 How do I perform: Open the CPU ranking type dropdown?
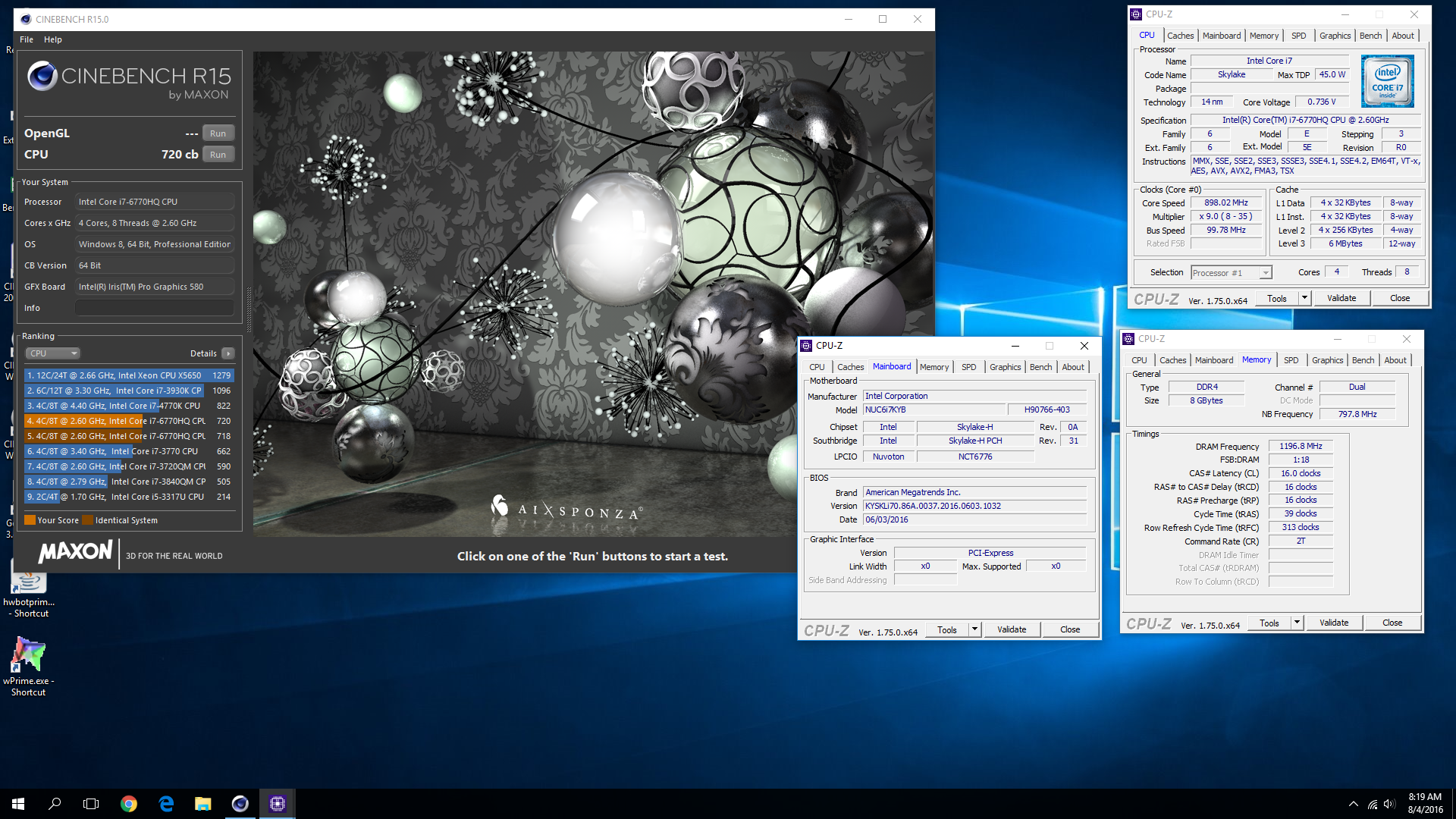click(x=53, y=353)
